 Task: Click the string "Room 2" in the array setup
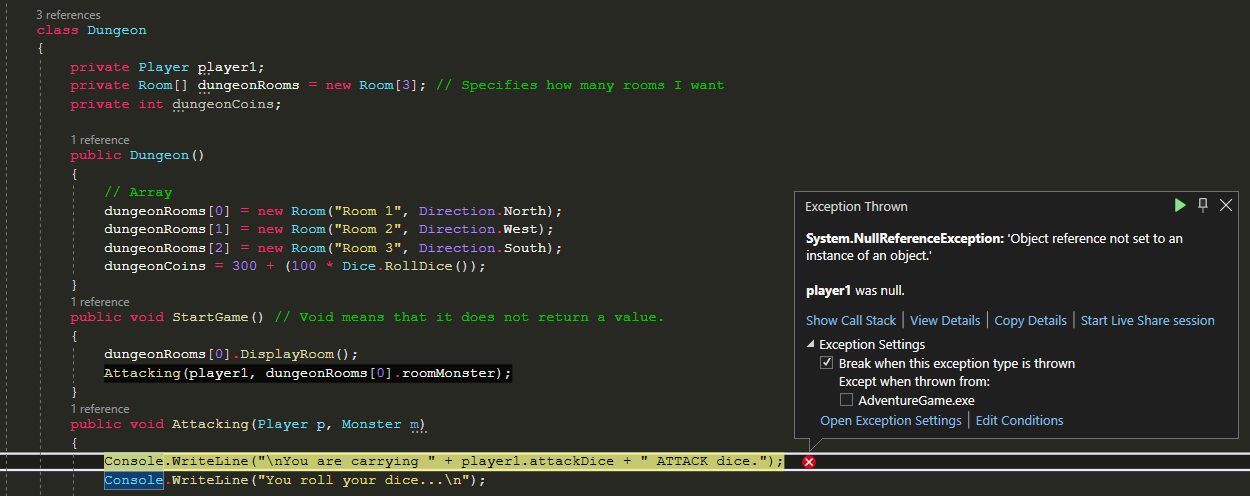[368, 229]
